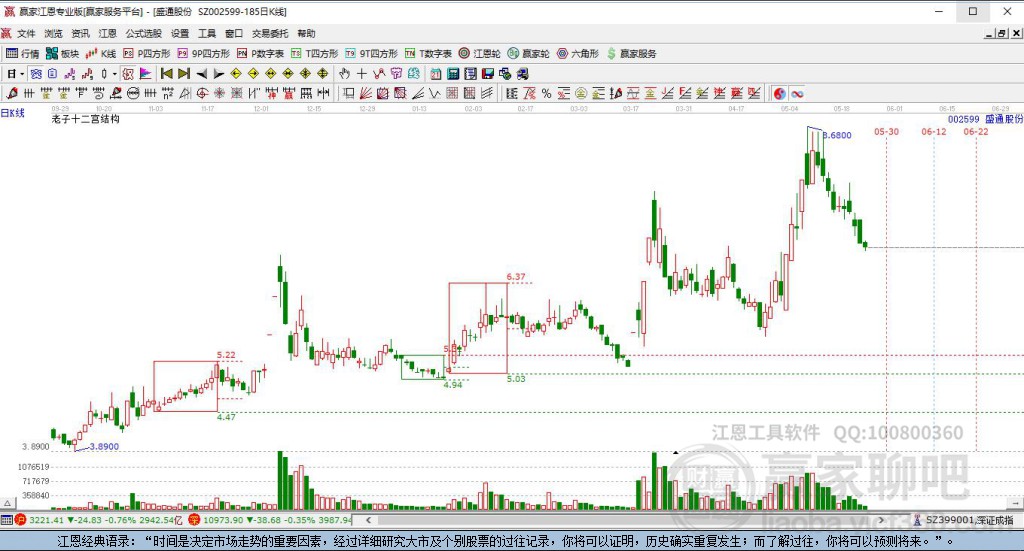Screen dimensions: 1024x551
Task: Click the 002599 stock code label
Action: 963,119
